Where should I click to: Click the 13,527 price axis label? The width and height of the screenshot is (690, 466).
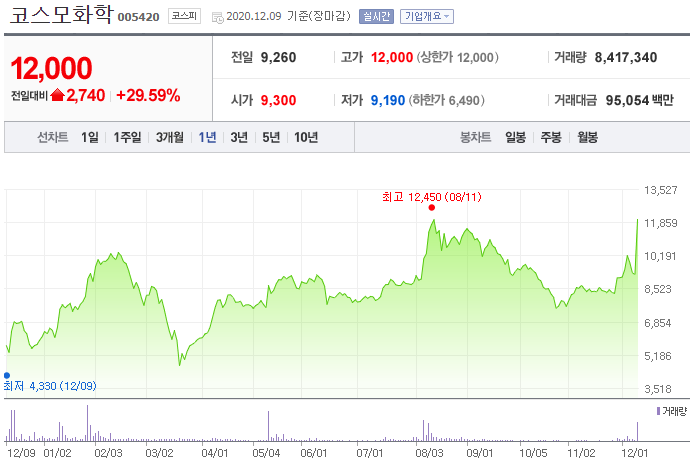pos(661,190)
